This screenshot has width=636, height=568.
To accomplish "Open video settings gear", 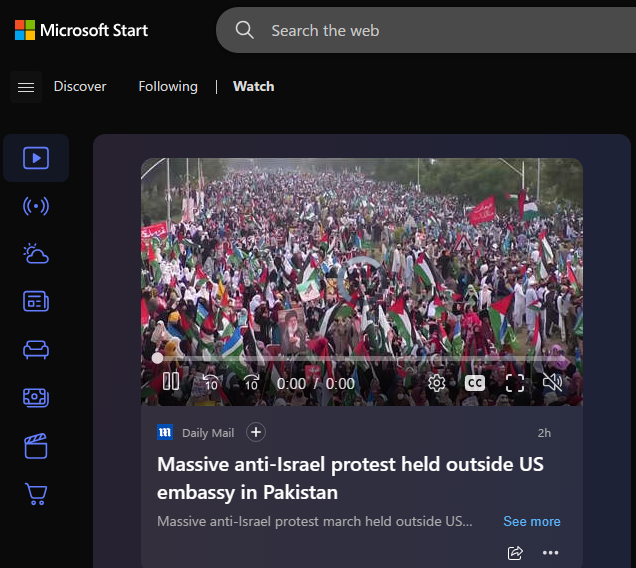I will pos(436,383).
